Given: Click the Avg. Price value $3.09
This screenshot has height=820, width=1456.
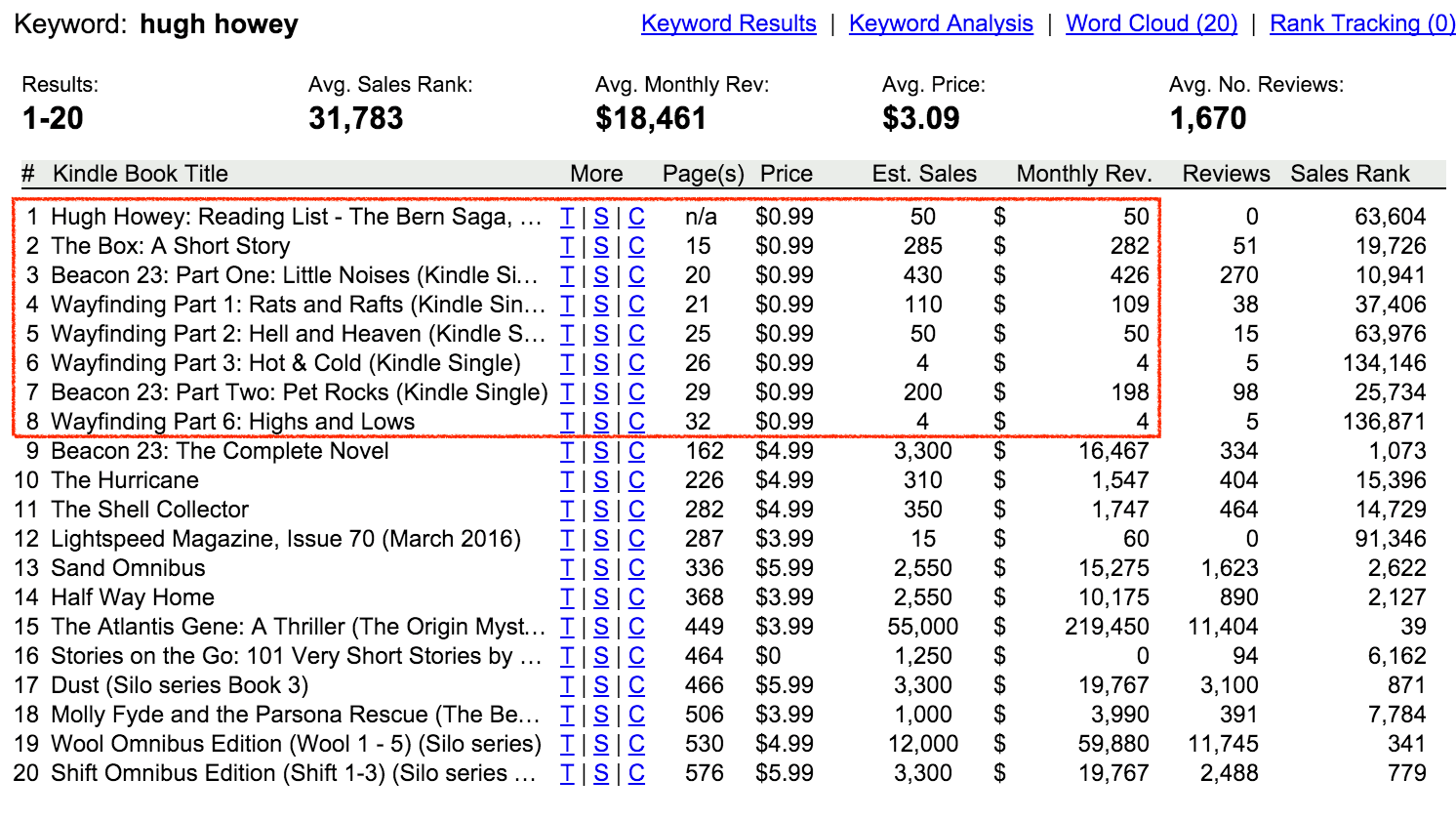Looking at the screenshot, I should (921, 118).
